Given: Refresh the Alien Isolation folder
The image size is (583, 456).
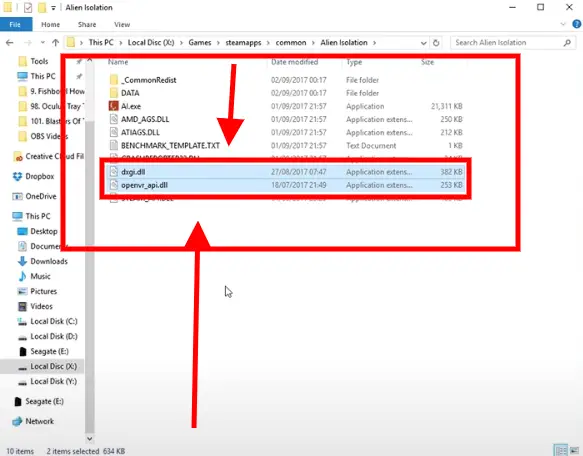Looking at the screenshot, I should [436, 43].
